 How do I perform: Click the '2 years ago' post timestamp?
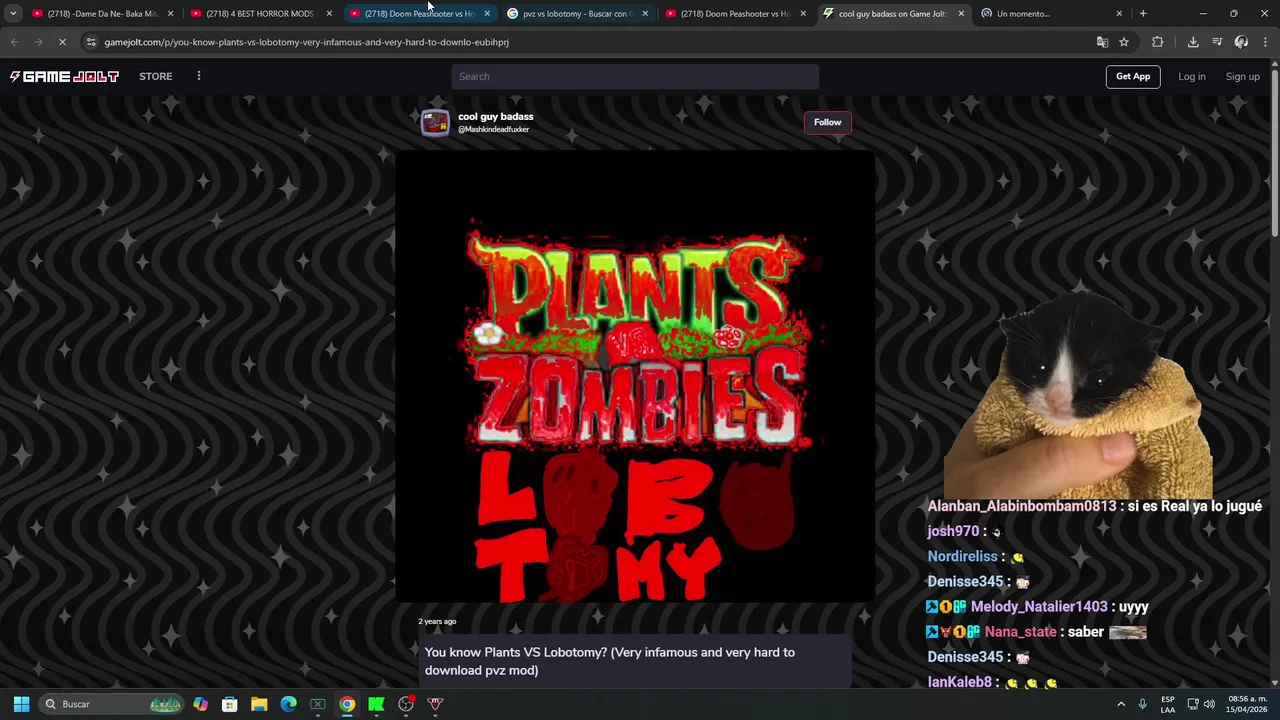coord(437,621)
